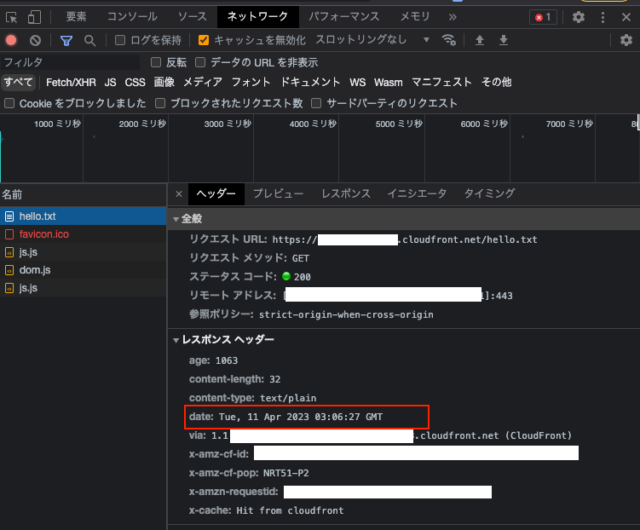Activate the inspect element picker icon
The image size is (640, 530).
pyautogui.click(x=12, y=17)
